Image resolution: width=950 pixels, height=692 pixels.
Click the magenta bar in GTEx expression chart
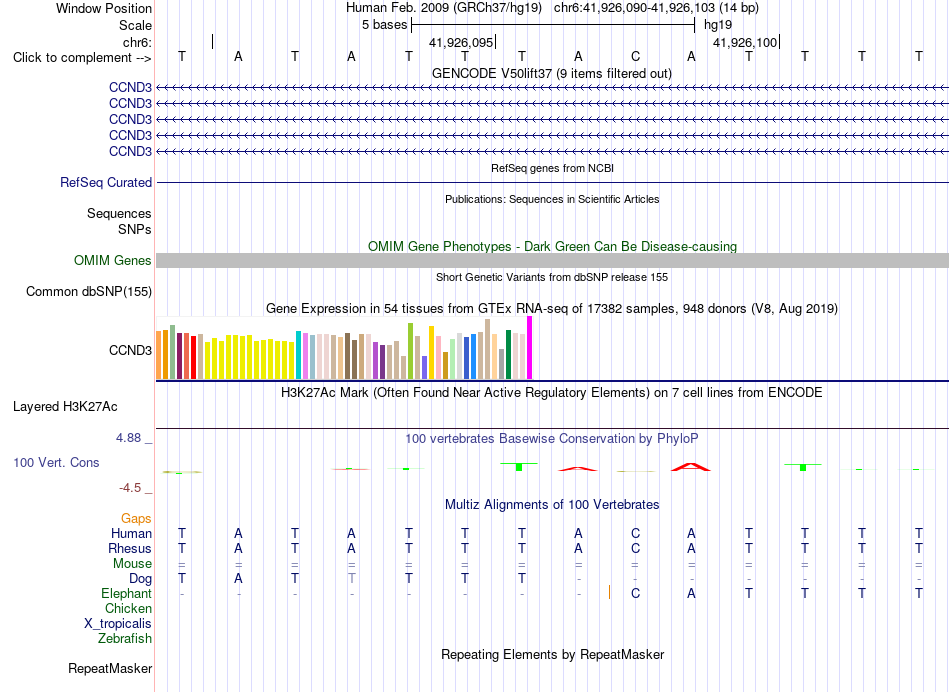(x=530, y=348)
